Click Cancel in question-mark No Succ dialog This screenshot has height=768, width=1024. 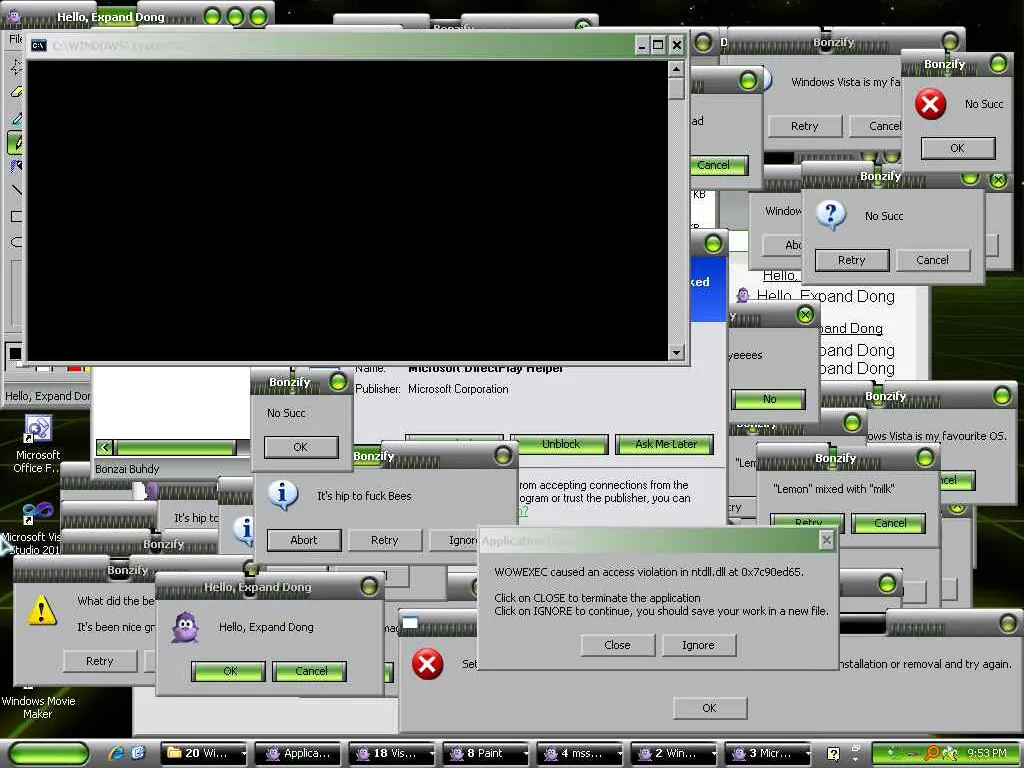click(x=933, y=260)
